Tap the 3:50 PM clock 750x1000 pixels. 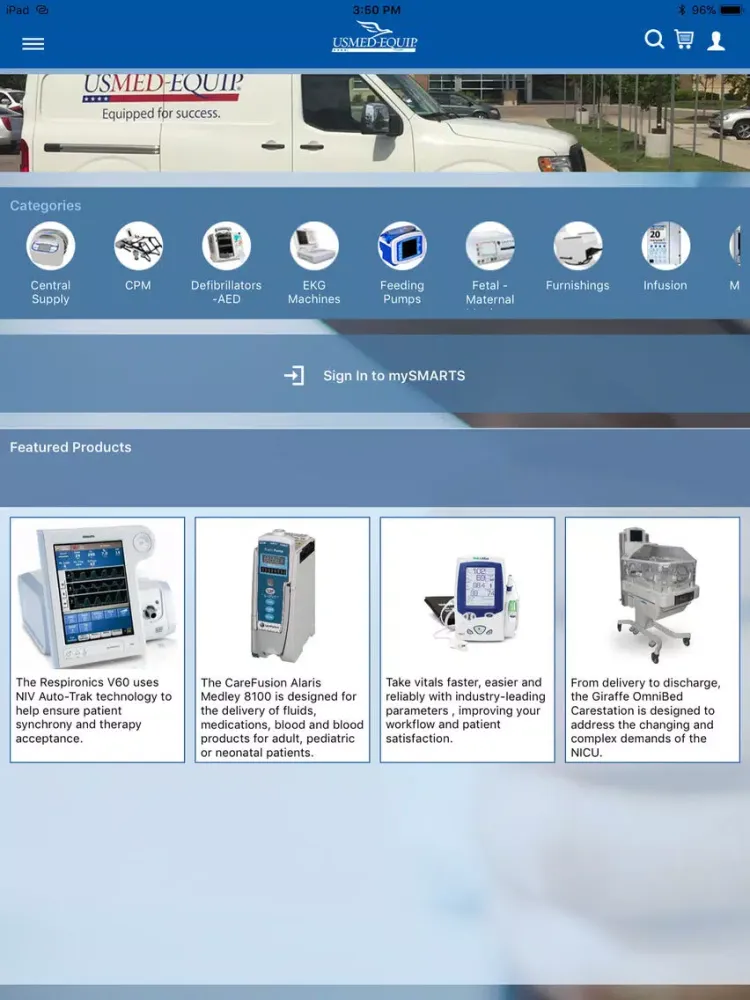(x=377, y=10)
